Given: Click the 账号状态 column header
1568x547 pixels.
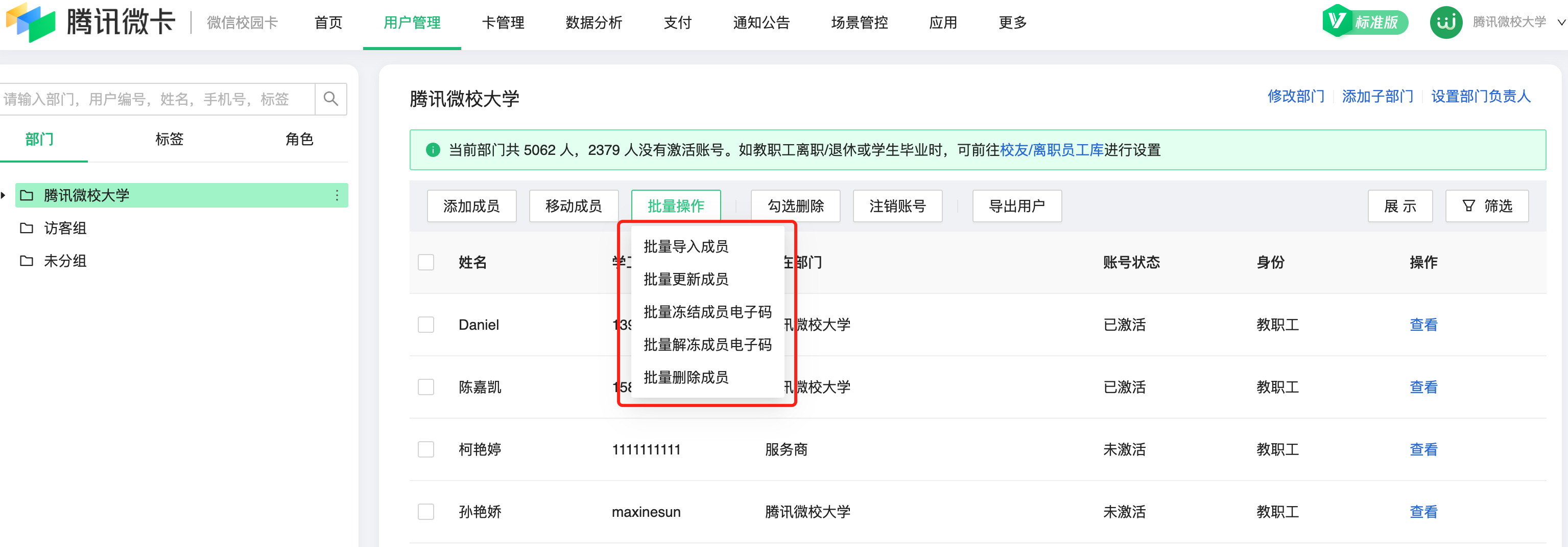Looking at the screenshot, I should pyautogui.click(x=1131, y=263).
